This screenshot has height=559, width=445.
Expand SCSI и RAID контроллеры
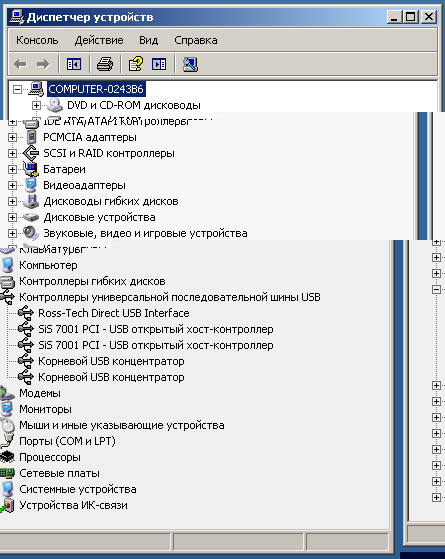[12, 153]
